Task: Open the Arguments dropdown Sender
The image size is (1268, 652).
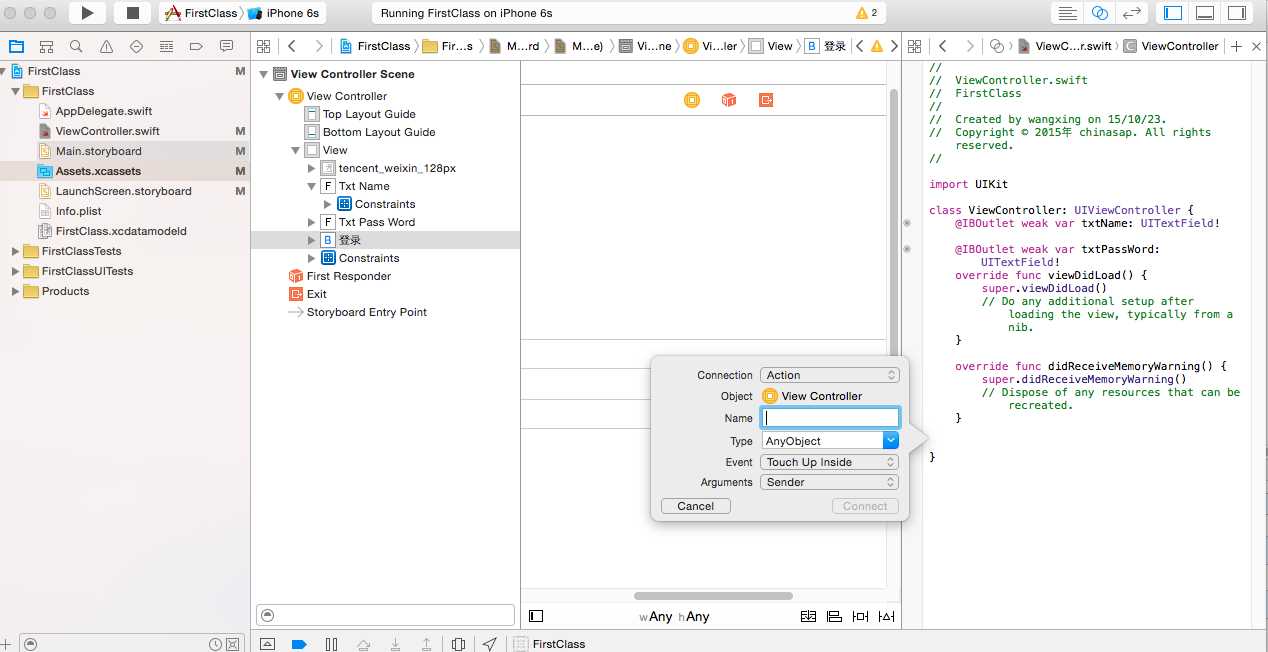Action: [829, 482]
